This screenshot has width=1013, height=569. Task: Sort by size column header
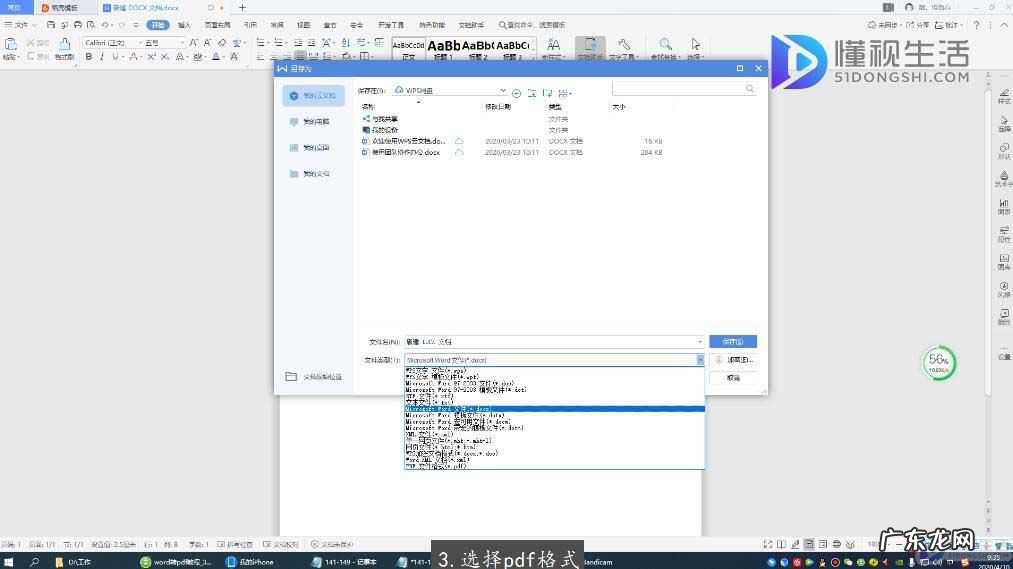619,107
